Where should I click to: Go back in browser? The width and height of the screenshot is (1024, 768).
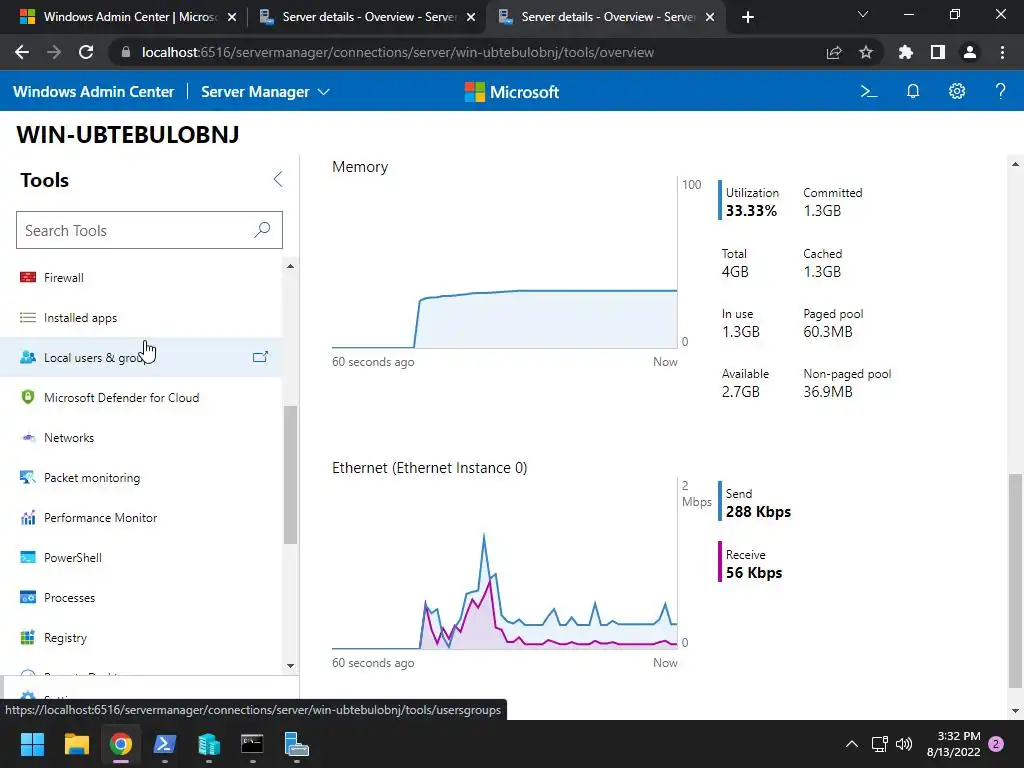pyautogui.click(x=22, y=52)
